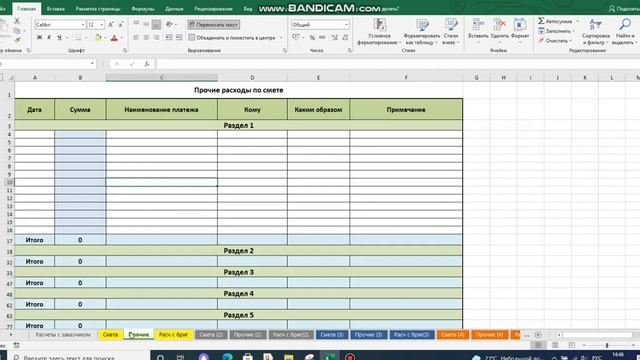Align text right in cell

156,38
